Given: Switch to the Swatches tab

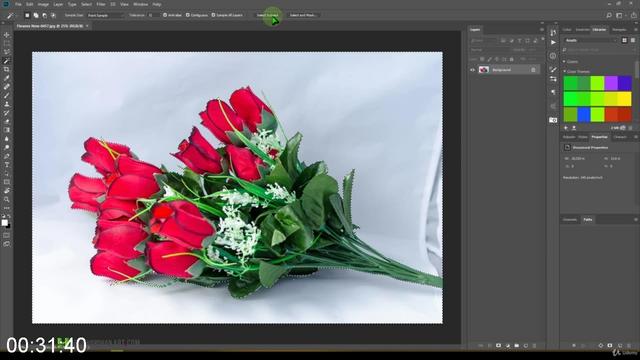Looking at the screenshot, I should tap(582, 29).
